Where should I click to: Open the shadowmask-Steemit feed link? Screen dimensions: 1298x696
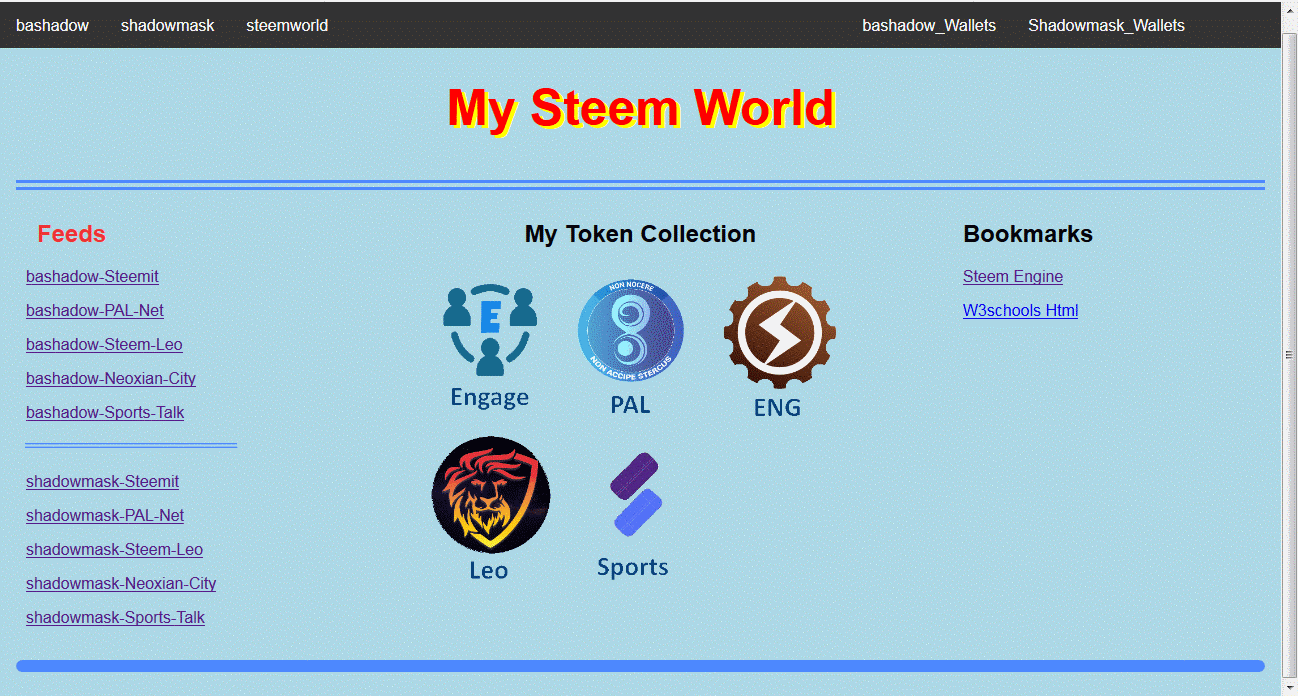pos(102,482)
